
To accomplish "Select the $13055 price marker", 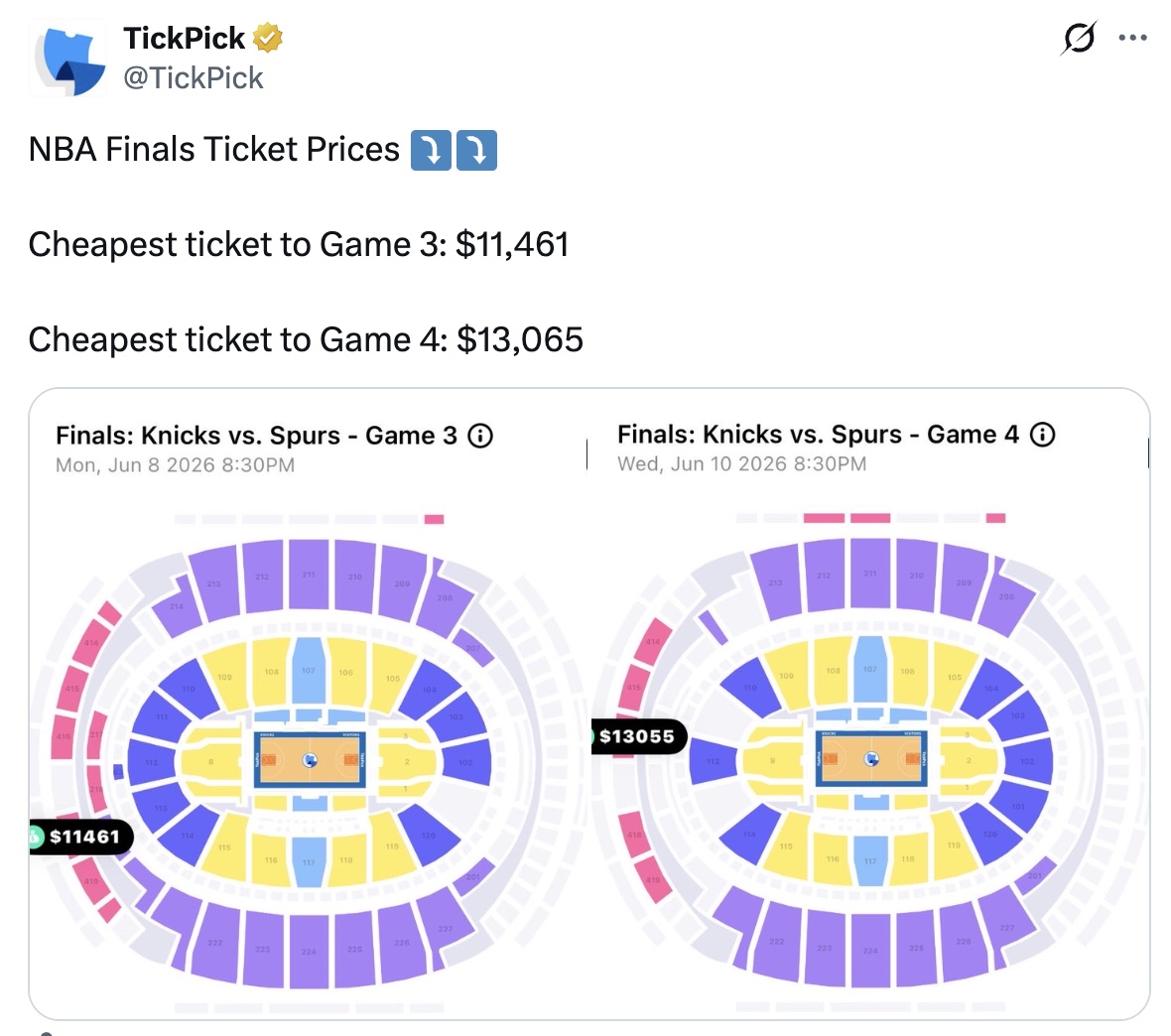I will coord(639,736).
